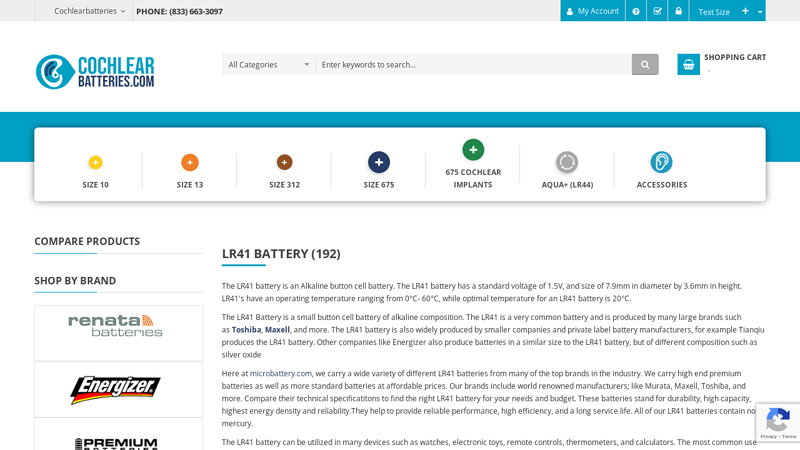The image size is (800, 450).
Task: Click the Renata batteries brand logo
Action: [x=118, y=326]
